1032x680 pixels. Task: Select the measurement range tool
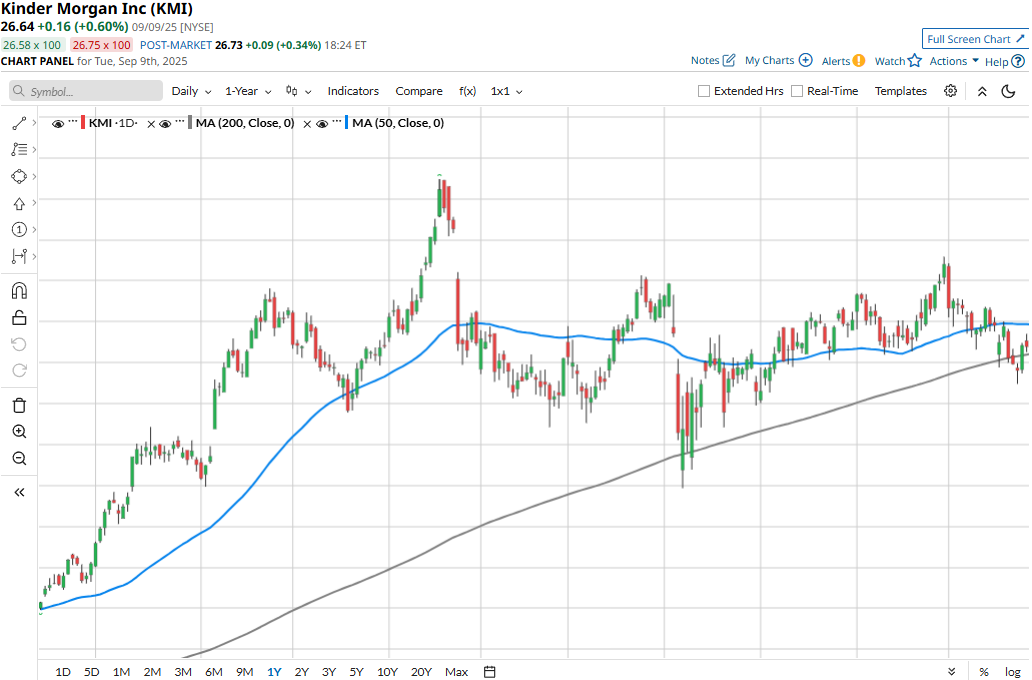pyautogui.click(x=18, y=256)
